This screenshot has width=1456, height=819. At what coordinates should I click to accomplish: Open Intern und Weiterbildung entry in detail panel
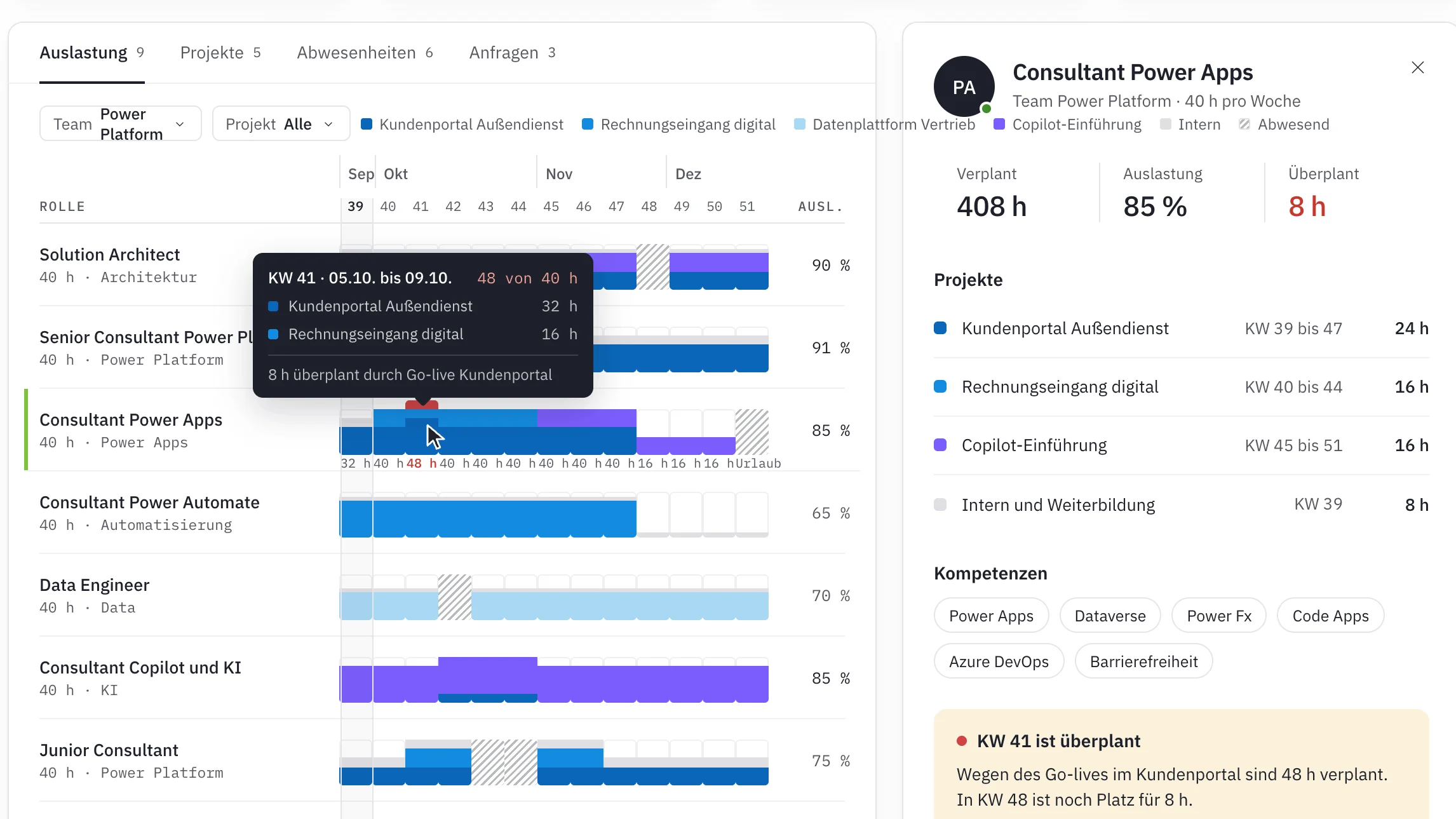(x=1181, y=504)
